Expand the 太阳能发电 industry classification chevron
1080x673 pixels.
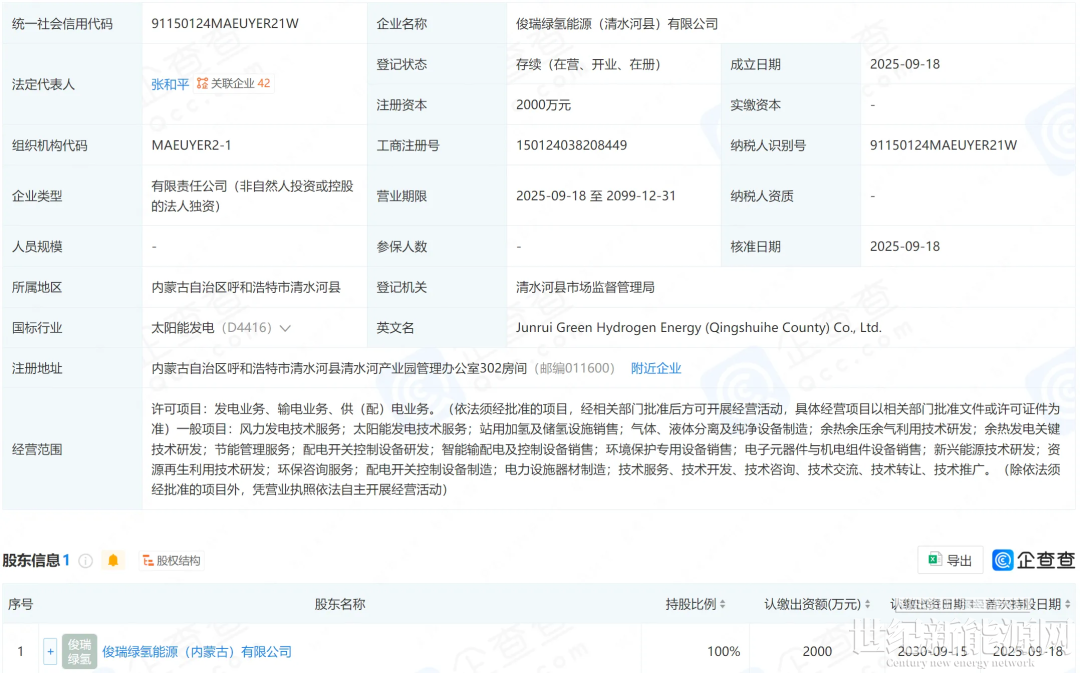click(x=286, y=328)
